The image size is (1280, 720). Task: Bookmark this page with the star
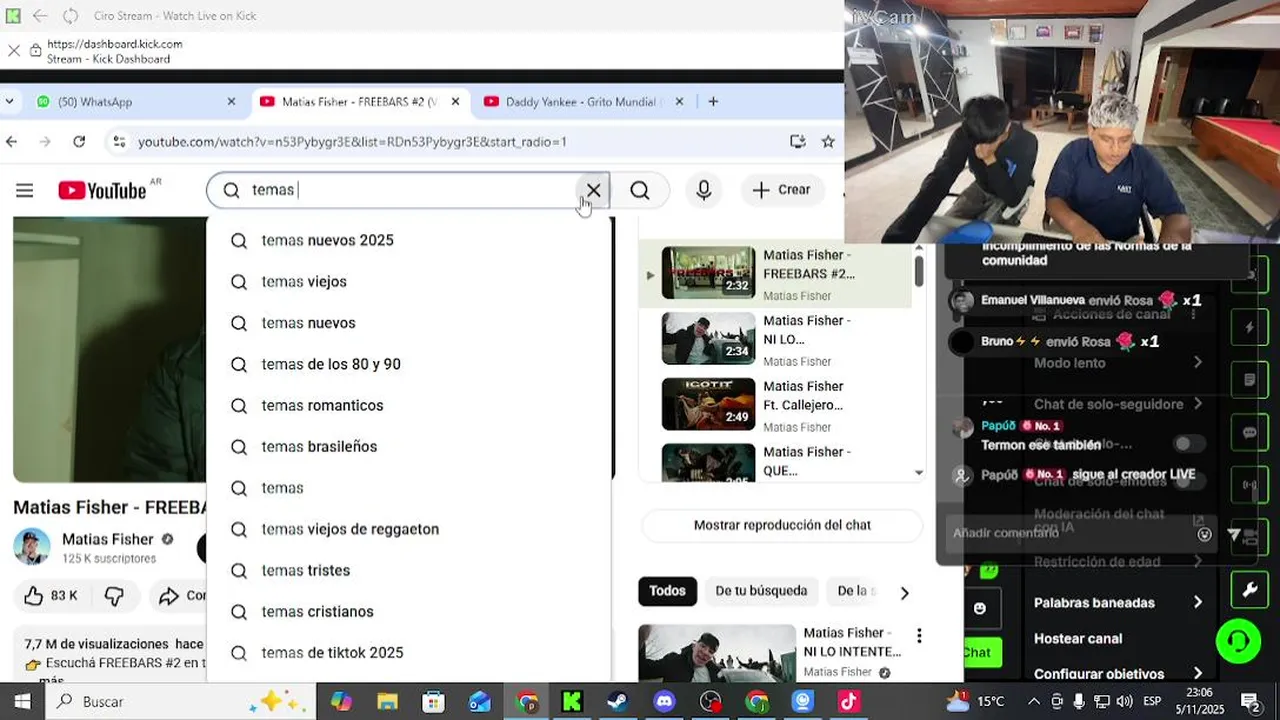click(828, 142)
